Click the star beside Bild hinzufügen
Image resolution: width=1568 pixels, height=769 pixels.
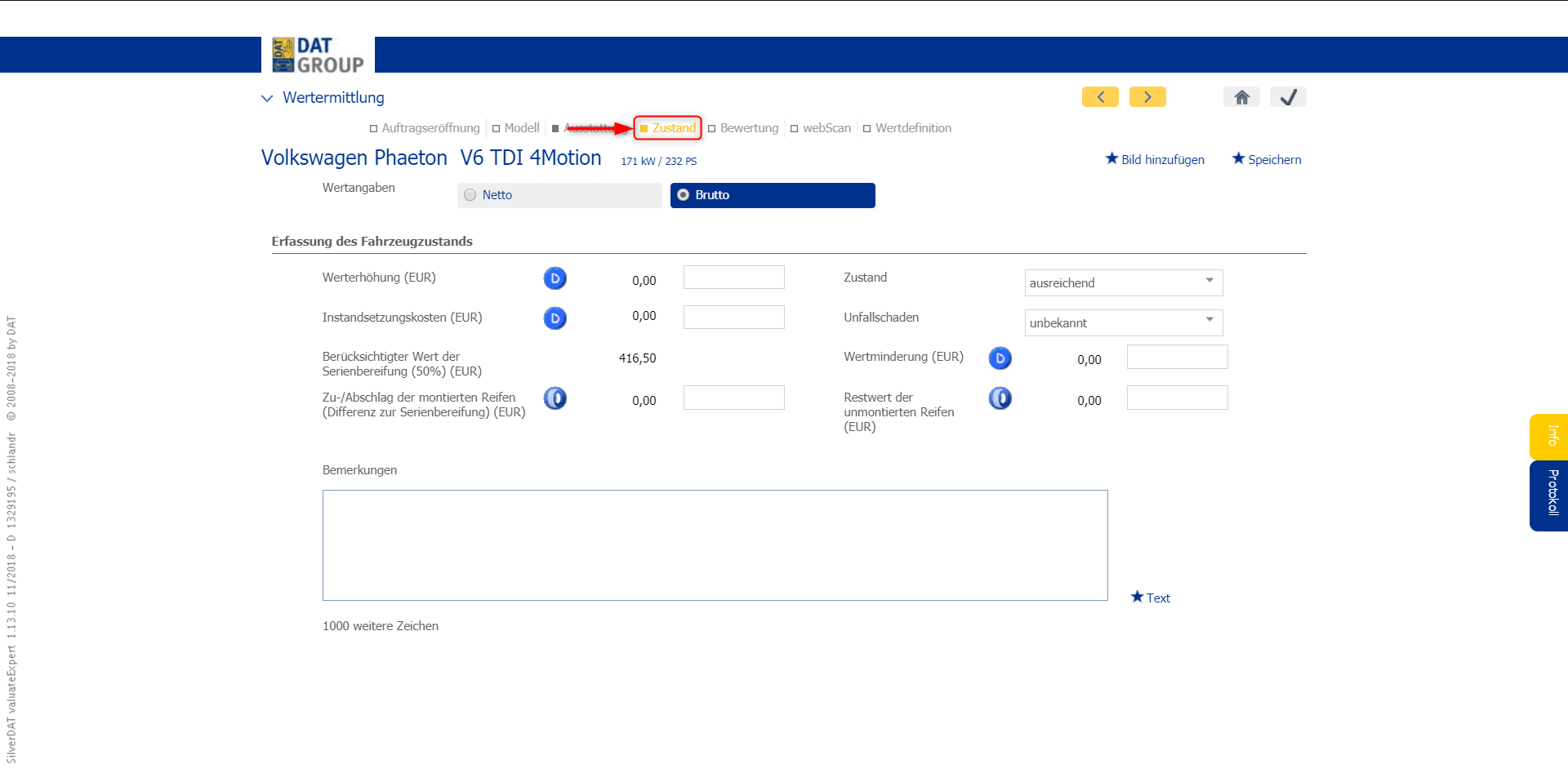1111,158
